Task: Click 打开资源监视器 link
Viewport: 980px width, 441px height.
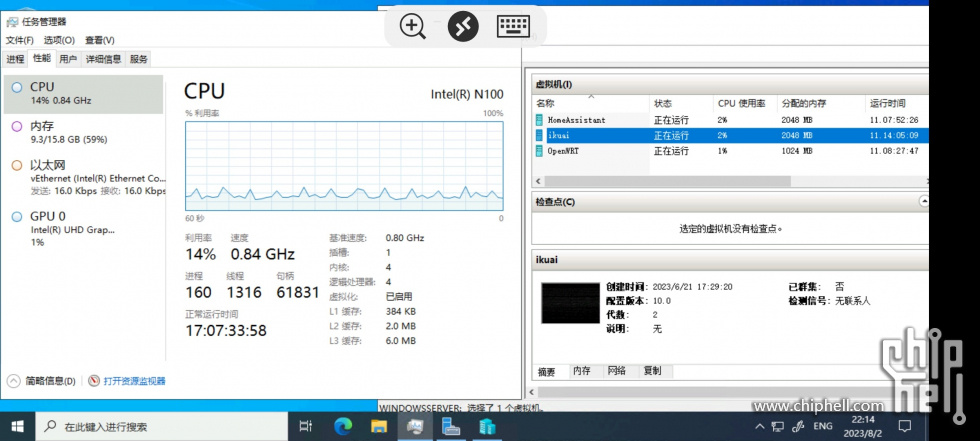Action: (134, 380)
